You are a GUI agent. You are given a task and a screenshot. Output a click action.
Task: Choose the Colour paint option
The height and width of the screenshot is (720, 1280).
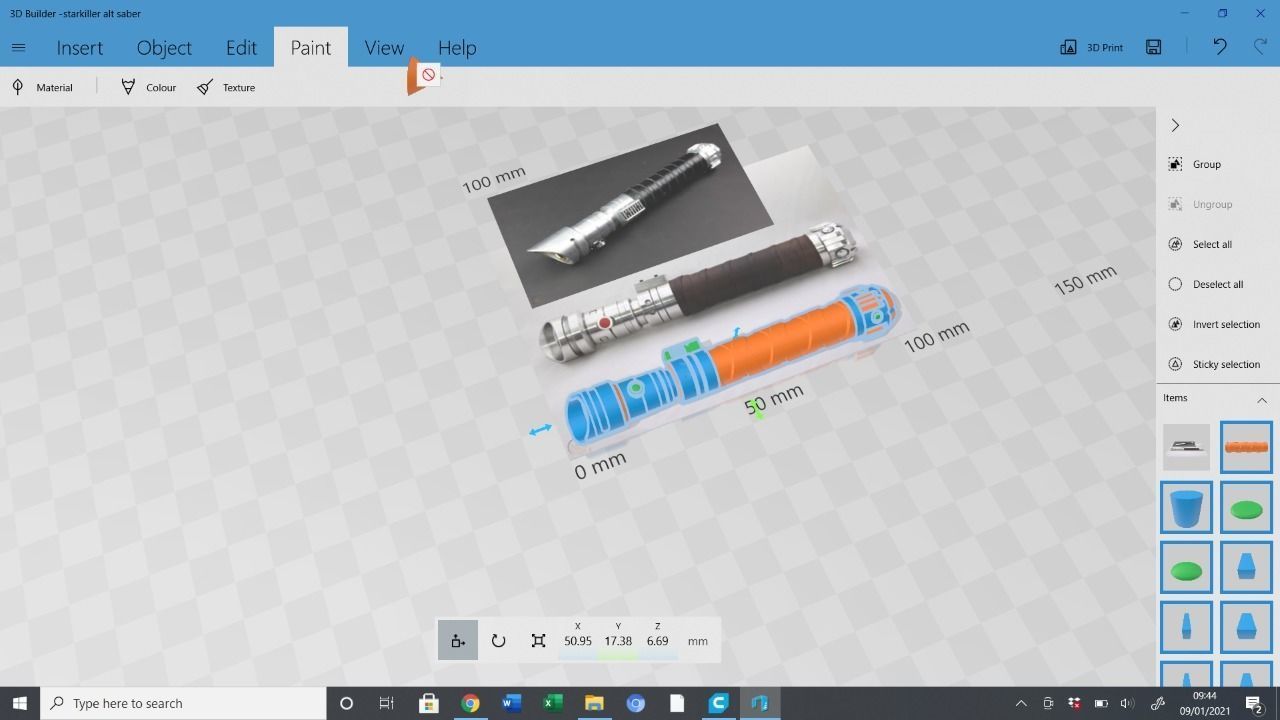tap(148, 87)
